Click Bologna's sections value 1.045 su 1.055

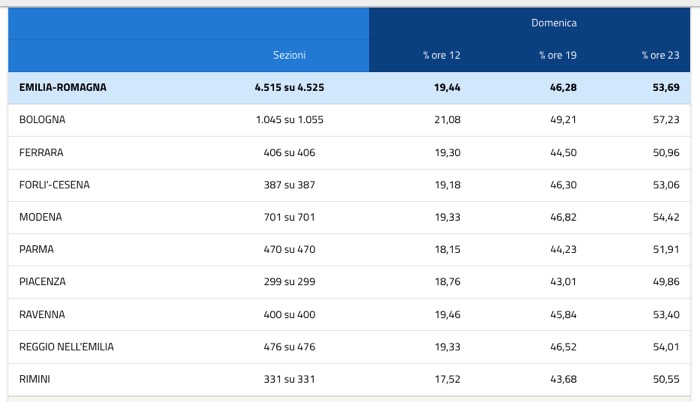[x=289, y=120]
